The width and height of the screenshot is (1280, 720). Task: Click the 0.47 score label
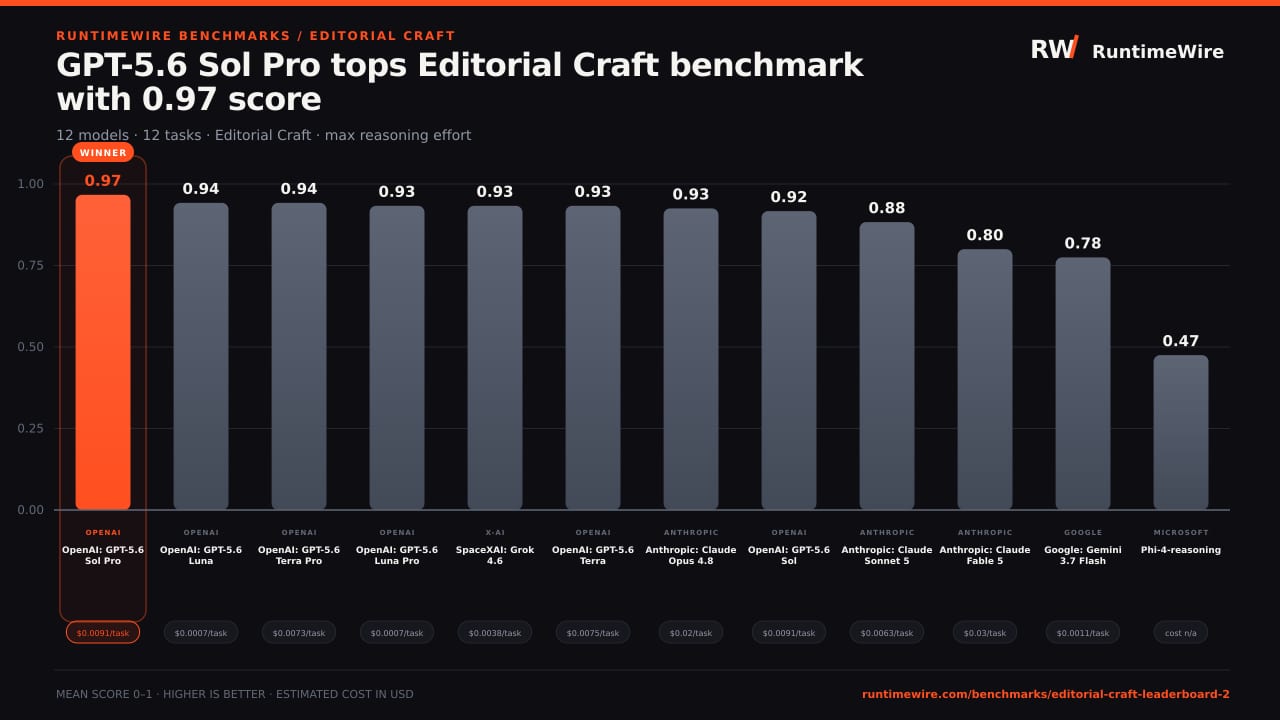pos(1181,341)
